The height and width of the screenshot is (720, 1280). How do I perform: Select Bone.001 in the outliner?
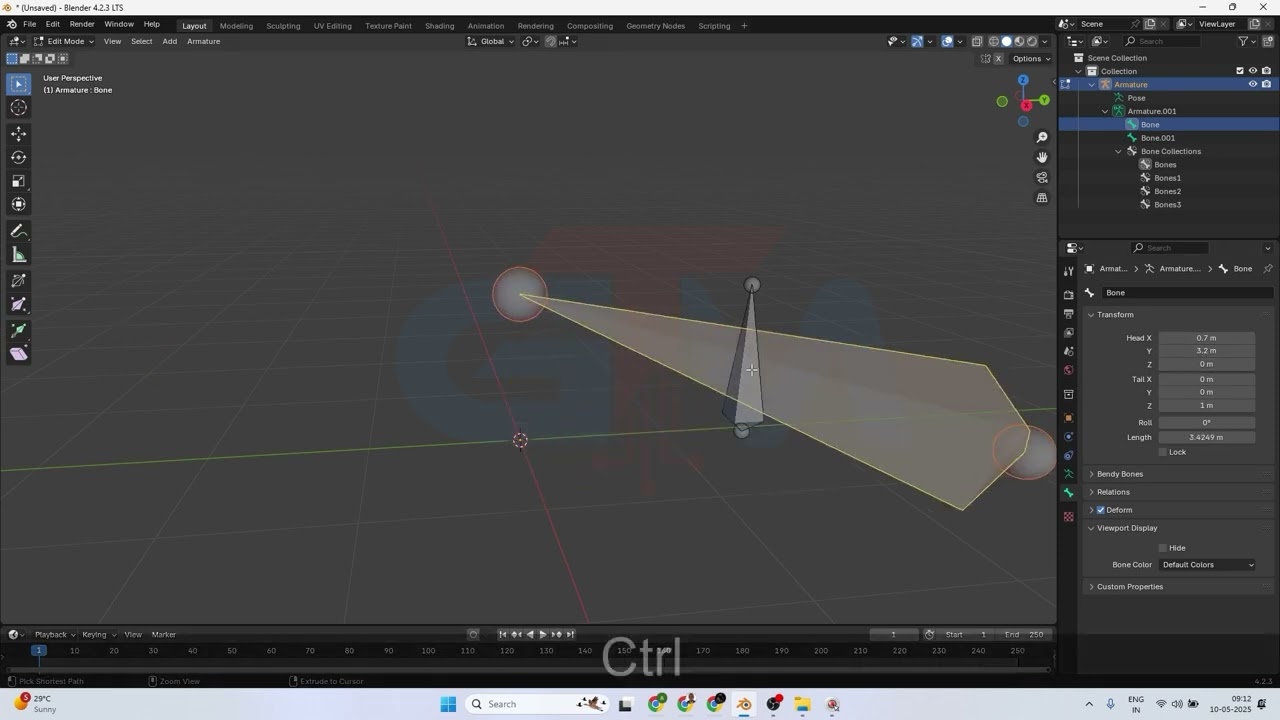click(x=1158, y=138)
